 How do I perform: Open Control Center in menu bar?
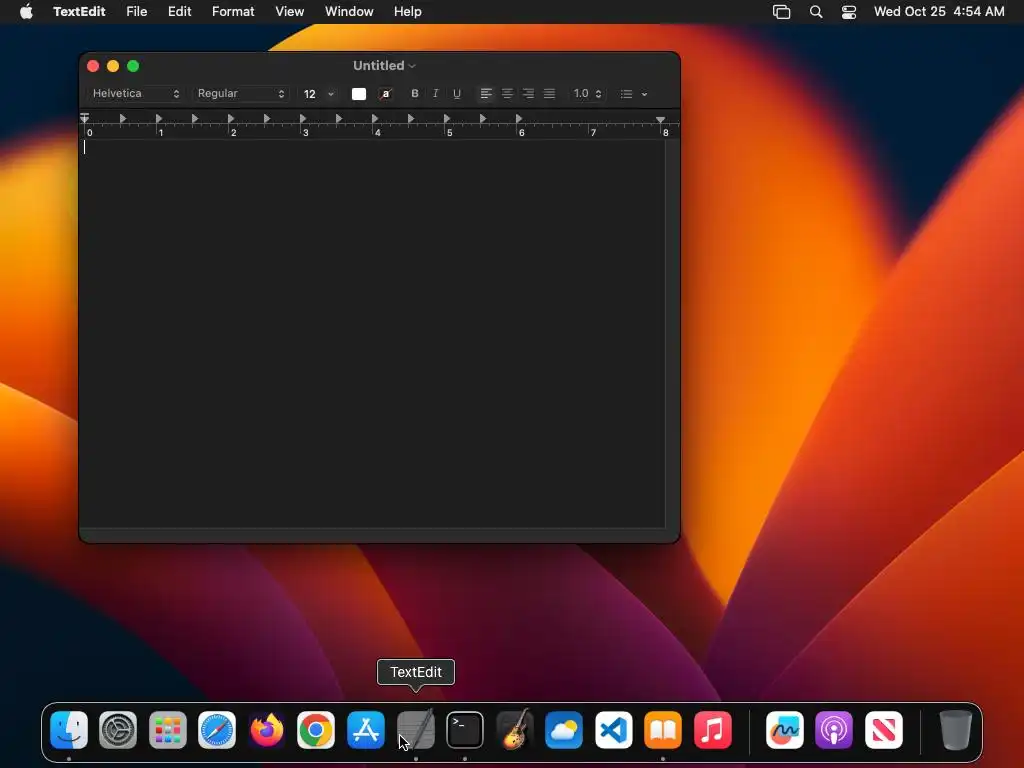tap(848, 12)
